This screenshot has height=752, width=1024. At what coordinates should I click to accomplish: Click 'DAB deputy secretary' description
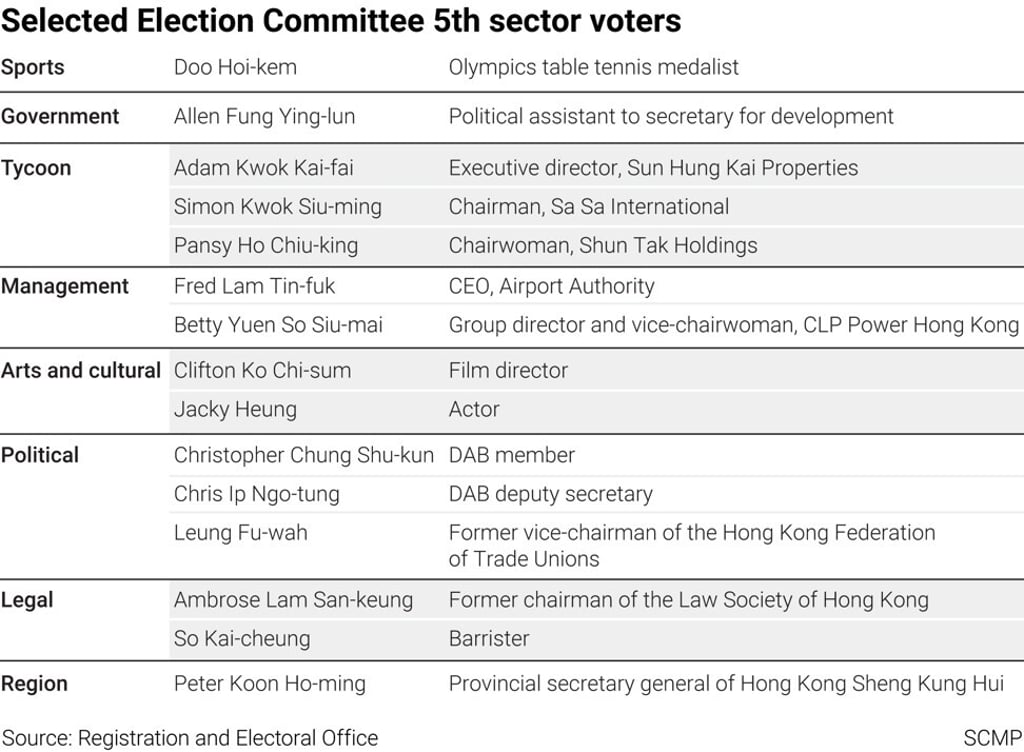[550, 494]
